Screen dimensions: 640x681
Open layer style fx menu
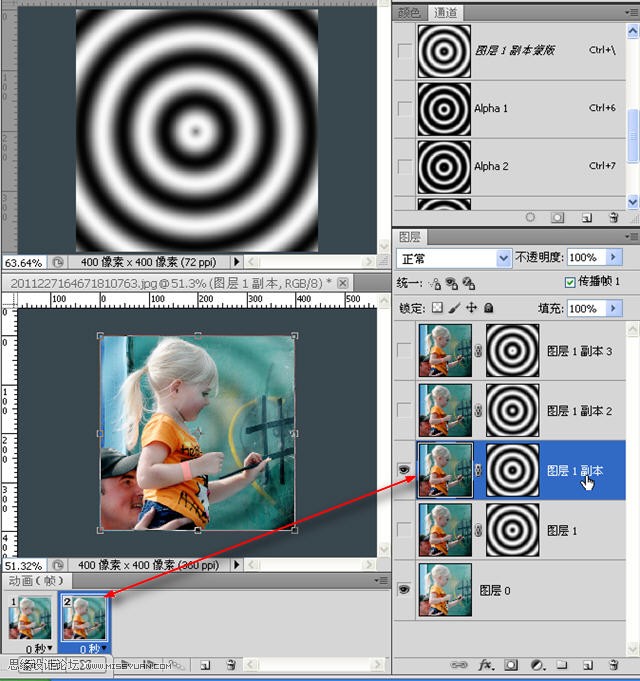tap(486, 664)
